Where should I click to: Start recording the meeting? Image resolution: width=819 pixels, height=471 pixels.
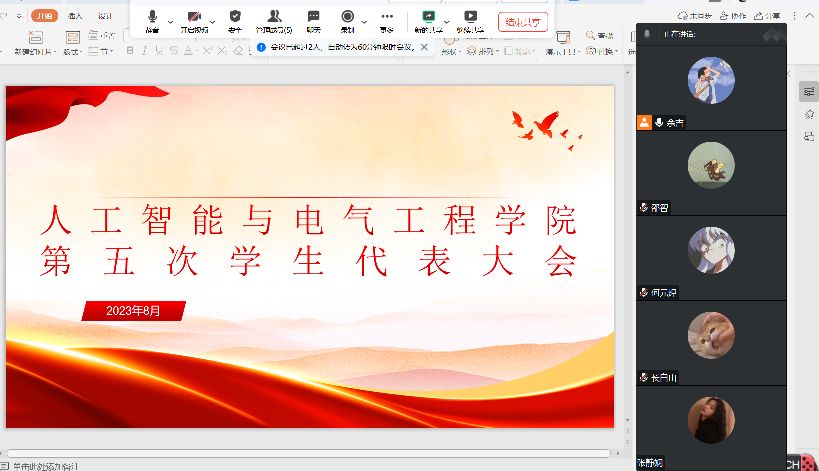348,18
